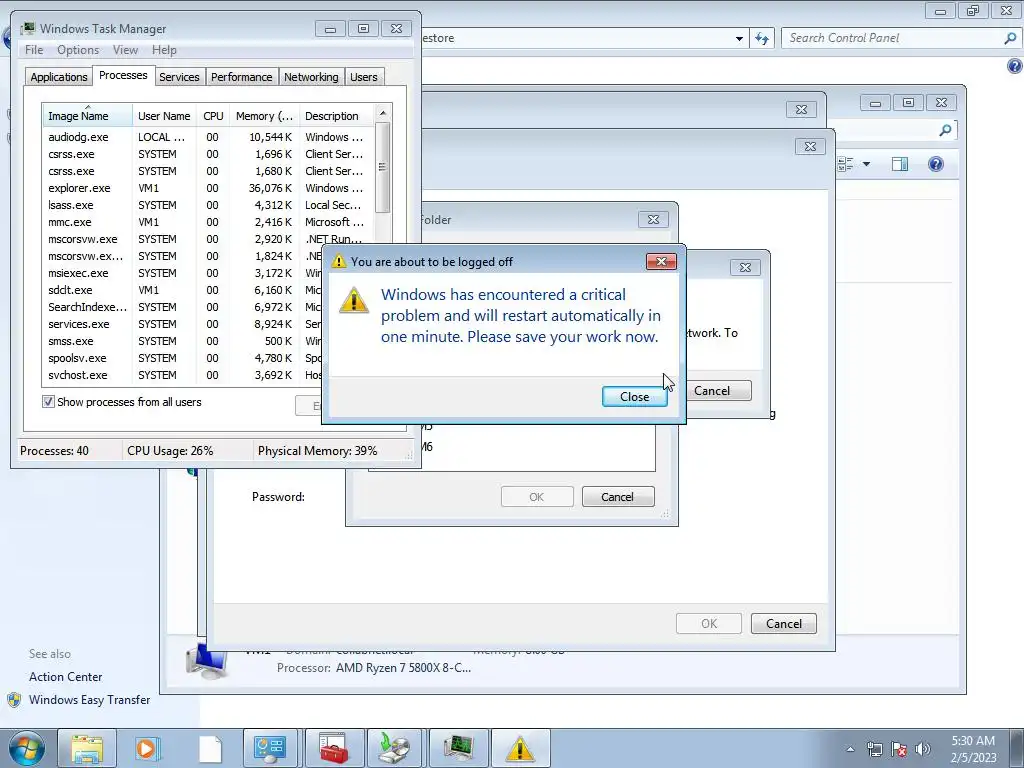Select the sdclt.exe process row
Viewport: 1024px width, 768px height.
tap(183, 290)
